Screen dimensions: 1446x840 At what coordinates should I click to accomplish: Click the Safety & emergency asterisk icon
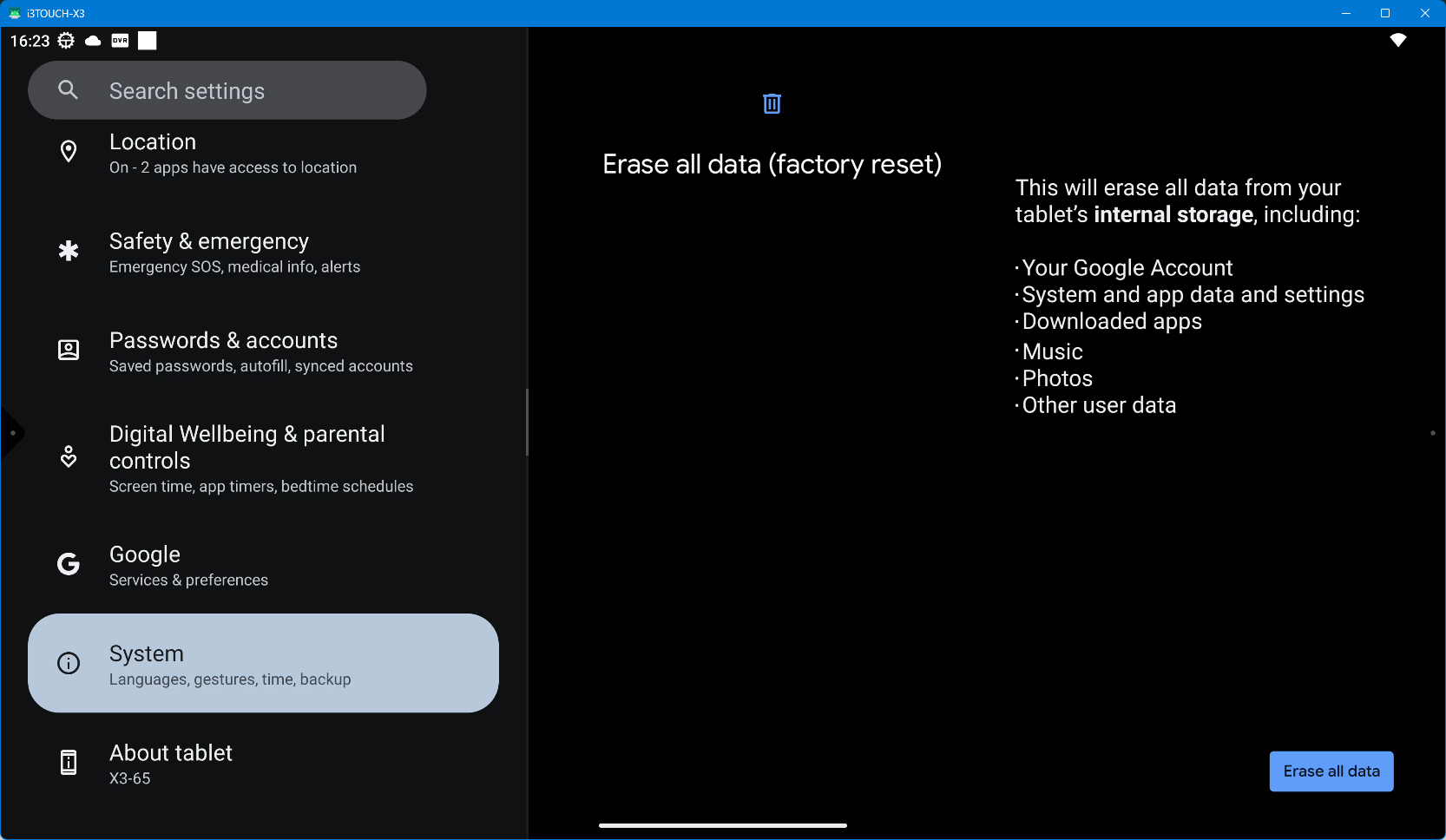pyautogui.click(x=69, y=252)
